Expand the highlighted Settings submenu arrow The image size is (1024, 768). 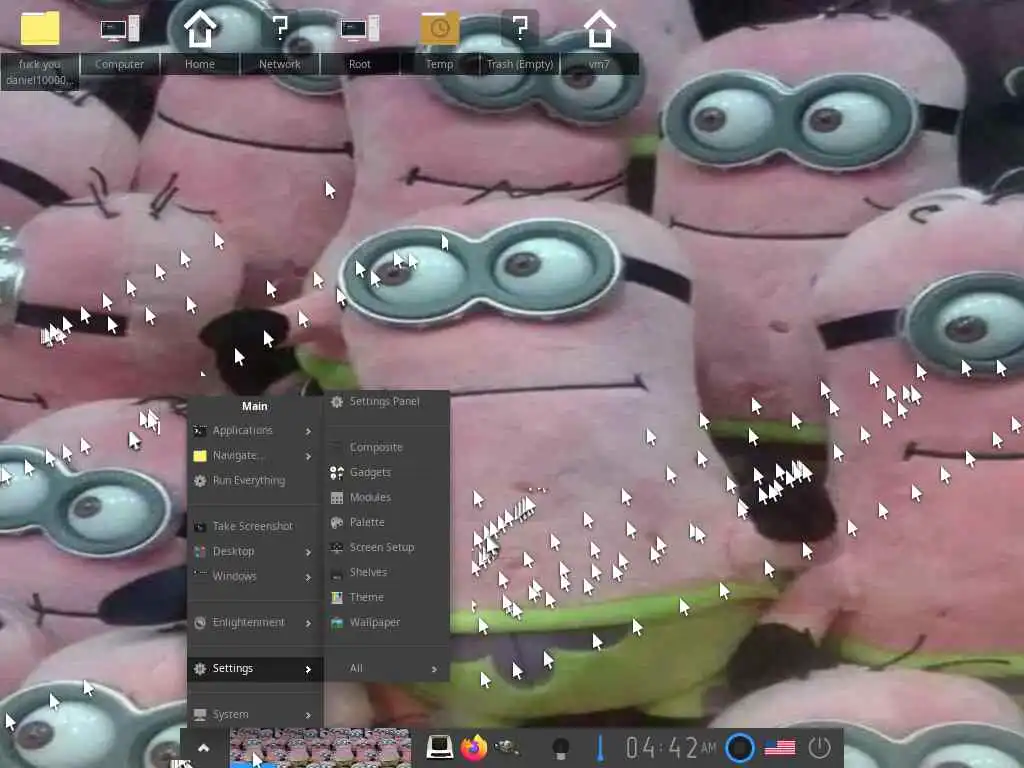click(308, 669)
